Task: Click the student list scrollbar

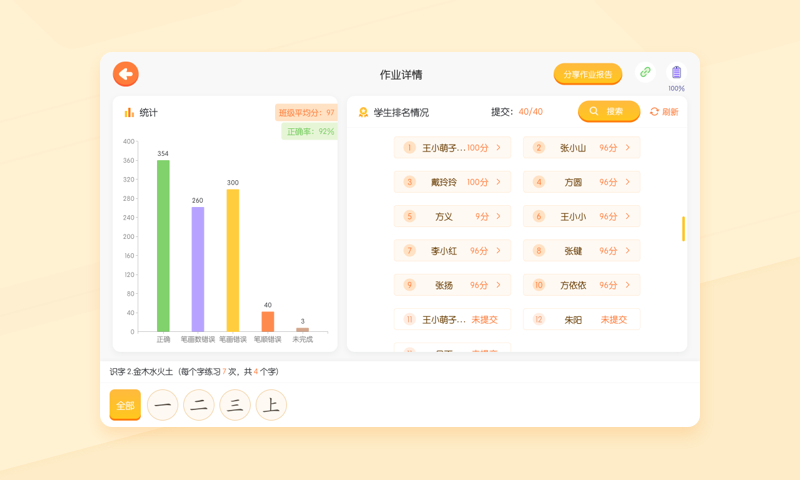Action: [x=683, y=229]
